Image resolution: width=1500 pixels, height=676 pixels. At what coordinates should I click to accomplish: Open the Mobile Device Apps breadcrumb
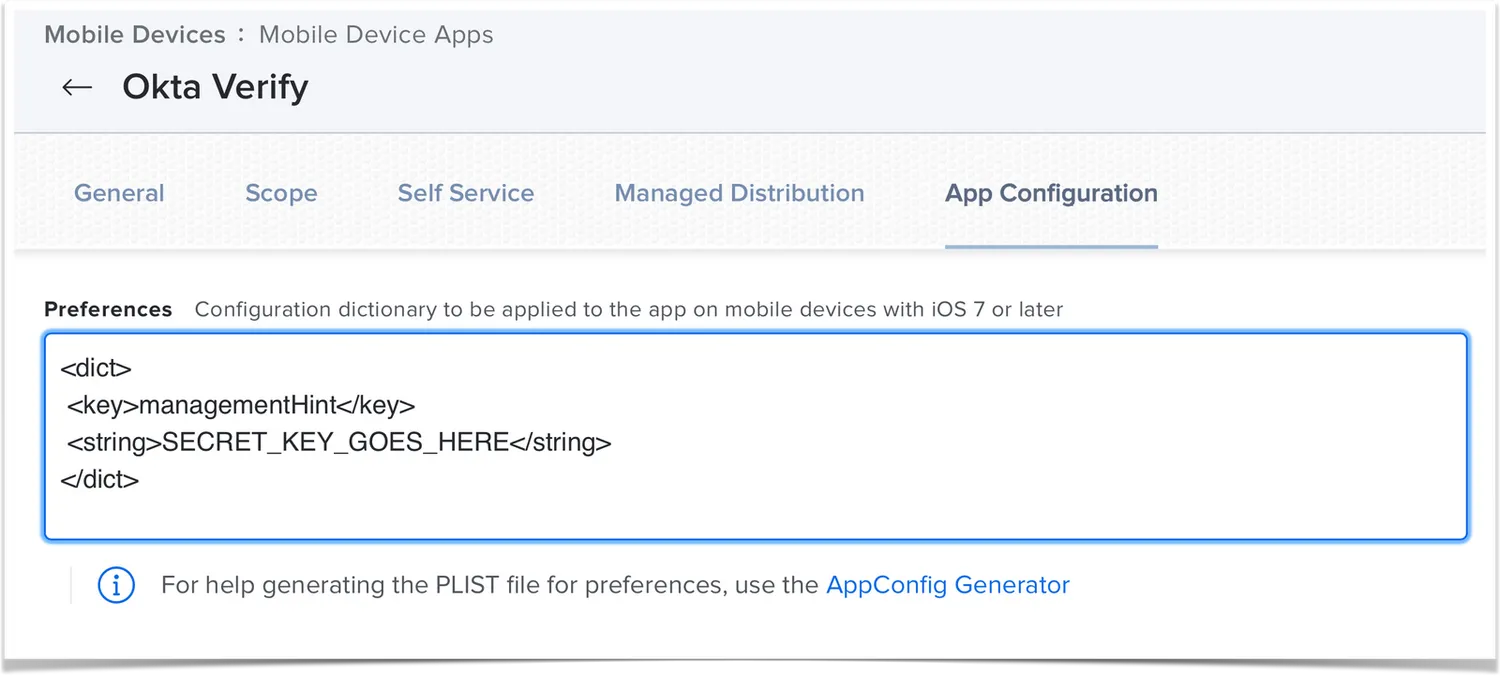coord(375,34)
